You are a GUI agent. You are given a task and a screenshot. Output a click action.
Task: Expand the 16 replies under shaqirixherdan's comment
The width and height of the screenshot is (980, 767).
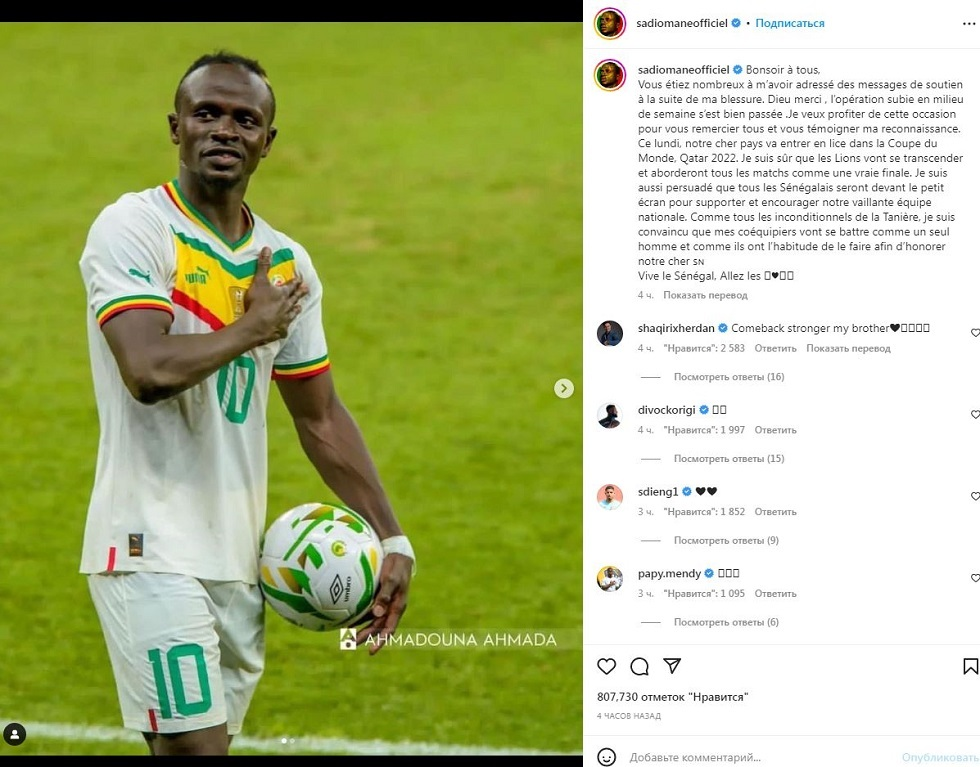click(x=729, y=377)
